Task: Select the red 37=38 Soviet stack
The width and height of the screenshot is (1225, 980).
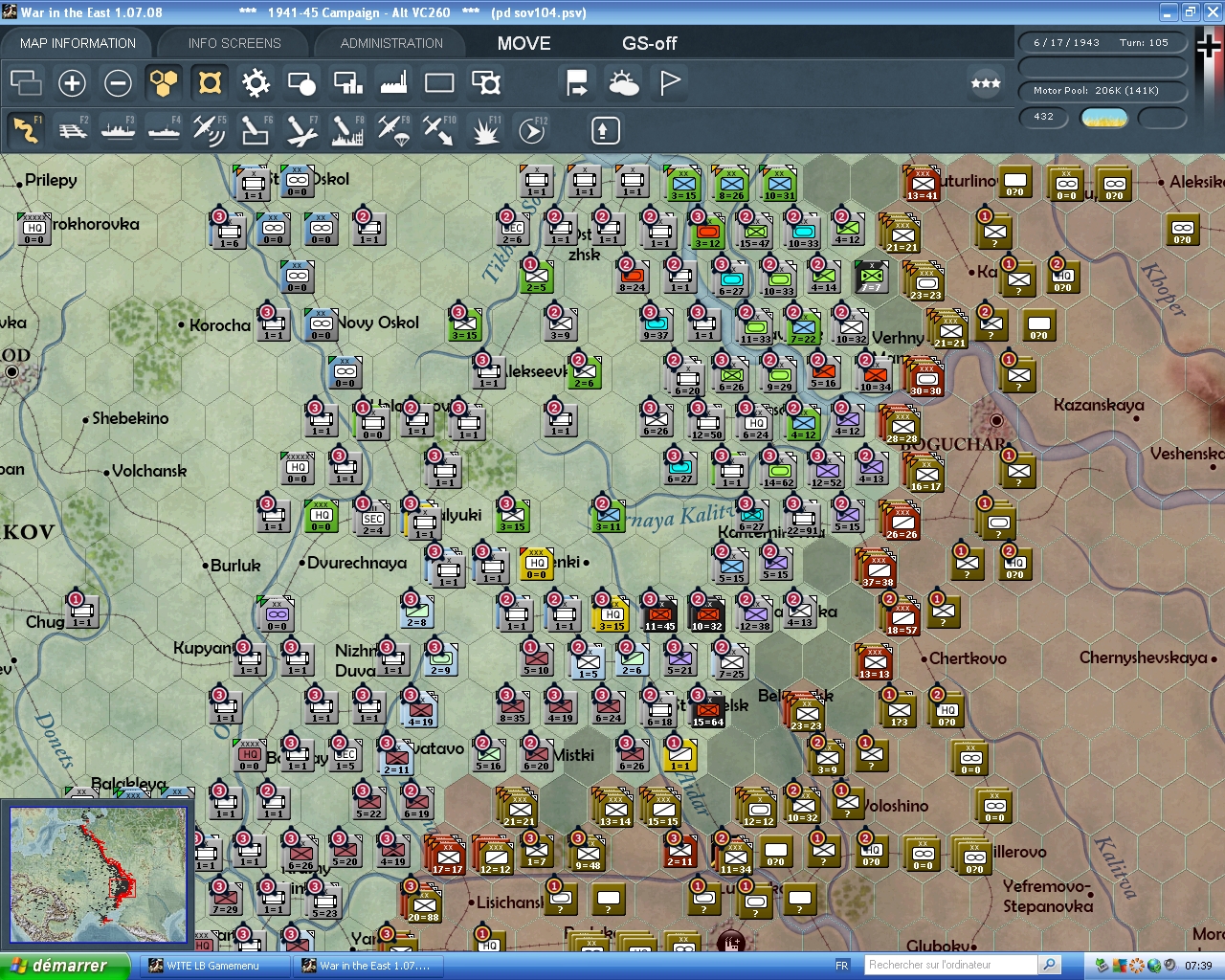Action: coord(878,570)
